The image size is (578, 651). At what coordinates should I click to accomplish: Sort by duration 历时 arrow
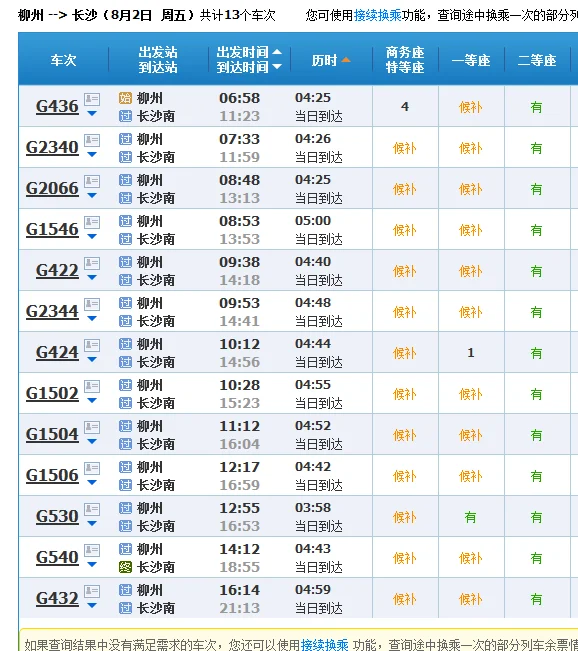pyautogui.click(x=346, y=60)
